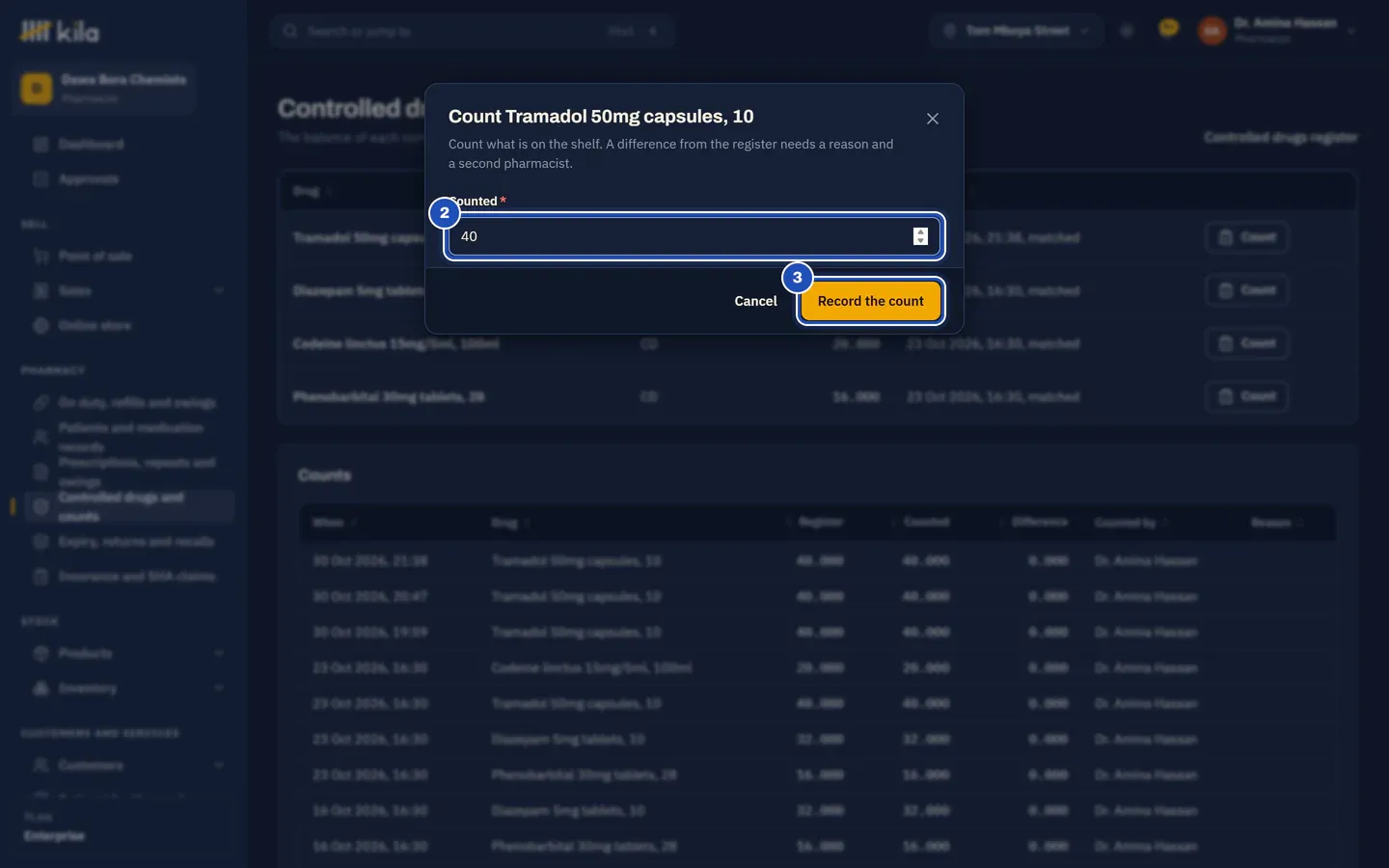1389x868 pixels.
Task: Click Count on the Diazepam row
Action: click(1246, 290)
